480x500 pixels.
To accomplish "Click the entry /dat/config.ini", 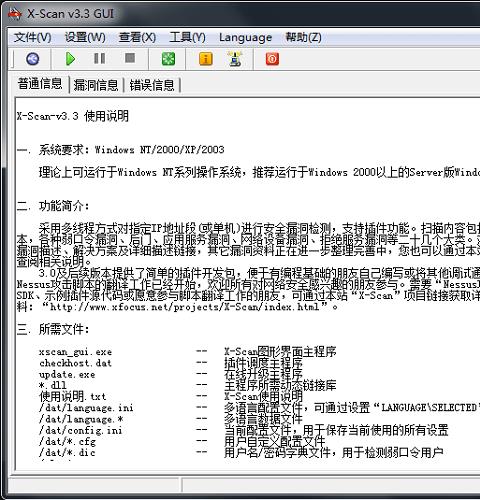I will pyautogui.click(x=80, y=430).
